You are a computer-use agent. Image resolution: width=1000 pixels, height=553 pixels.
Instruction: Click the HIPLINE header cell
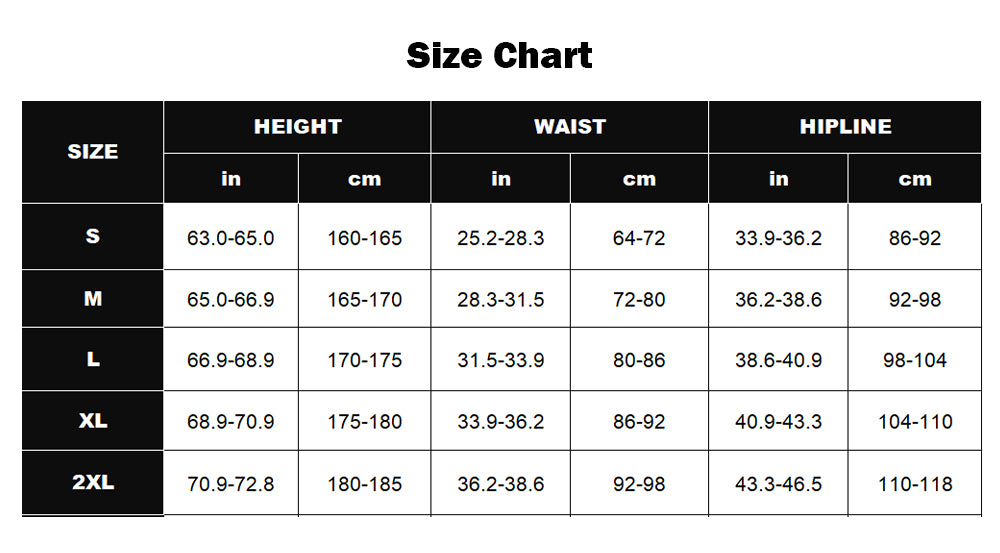click(x=845, y=127)
